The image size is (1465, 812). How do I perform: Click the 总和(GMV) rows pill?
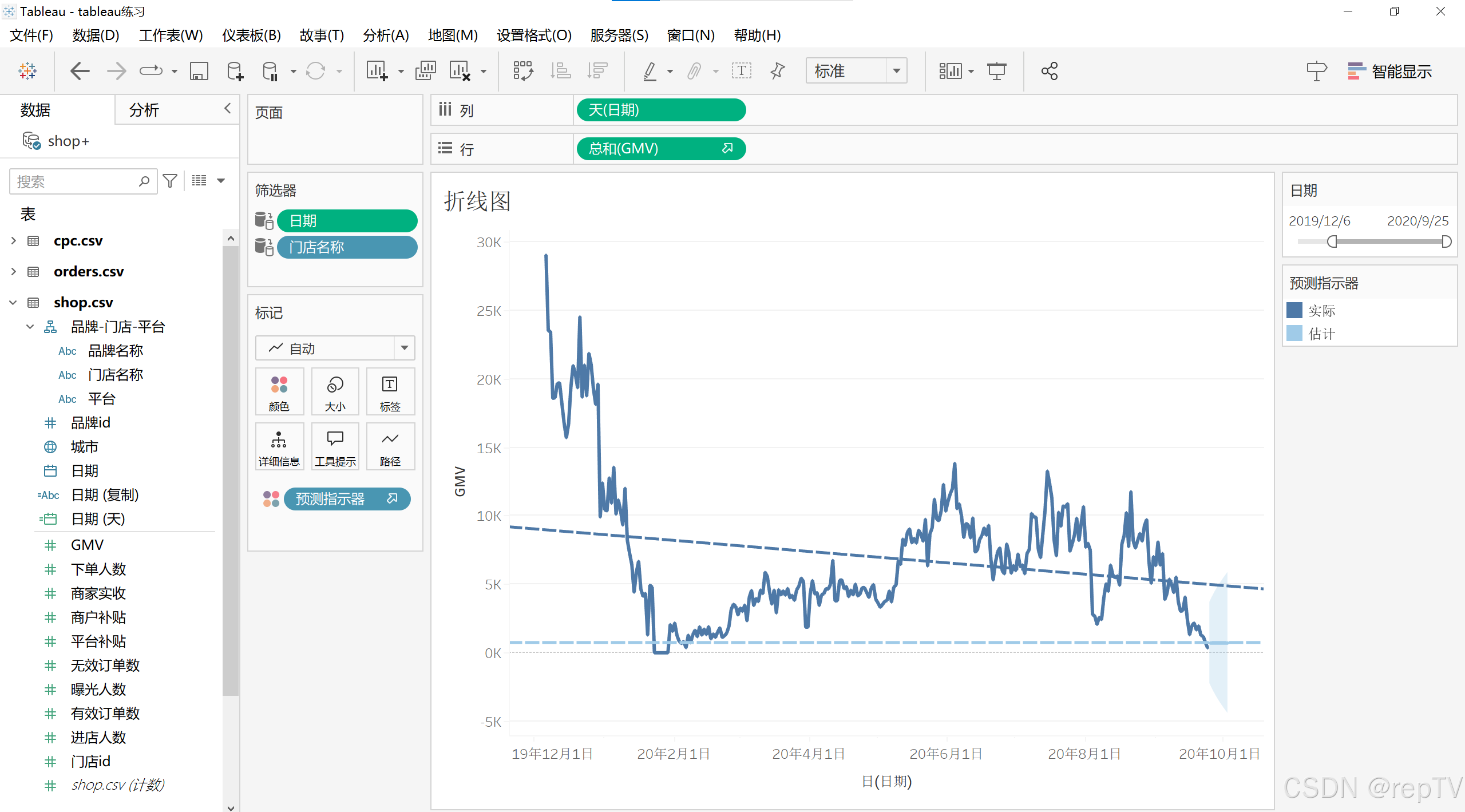[661, 149]
